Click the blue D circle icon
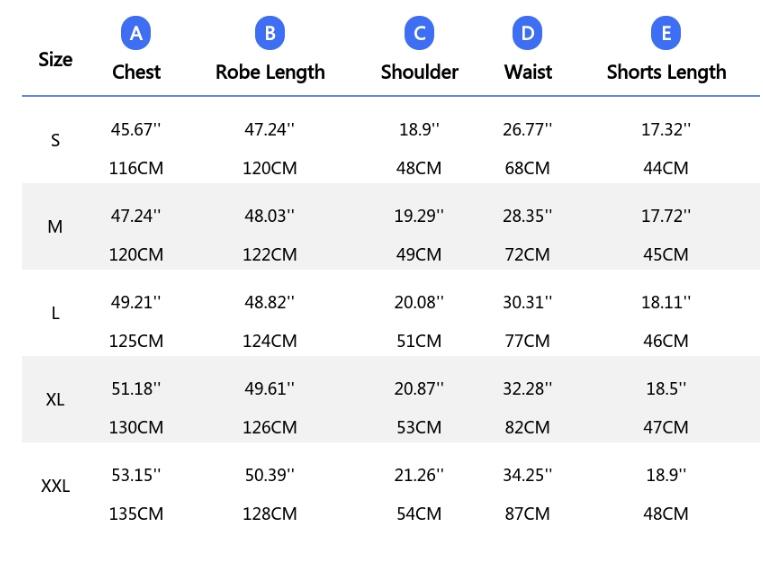 (x=527, y=33)
